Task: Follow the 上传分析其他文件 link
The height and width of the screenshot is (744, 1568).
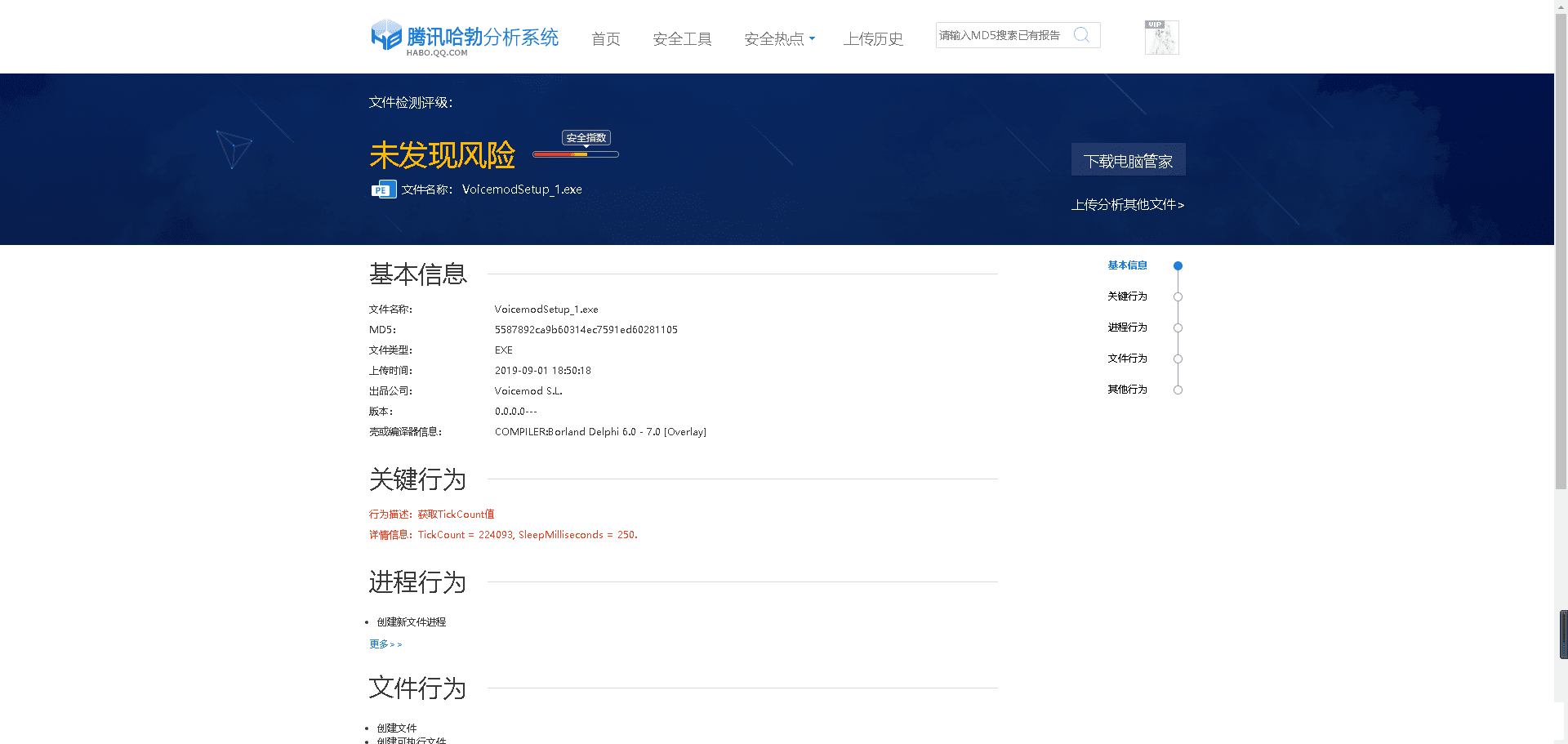Action: [1128, 204]
